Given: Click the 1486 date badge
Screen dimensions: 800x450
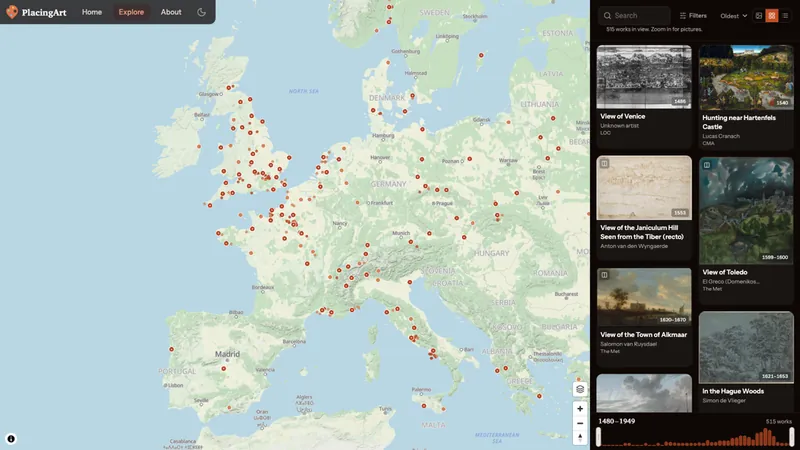Looking at the screenshot, I should [680, 102].
